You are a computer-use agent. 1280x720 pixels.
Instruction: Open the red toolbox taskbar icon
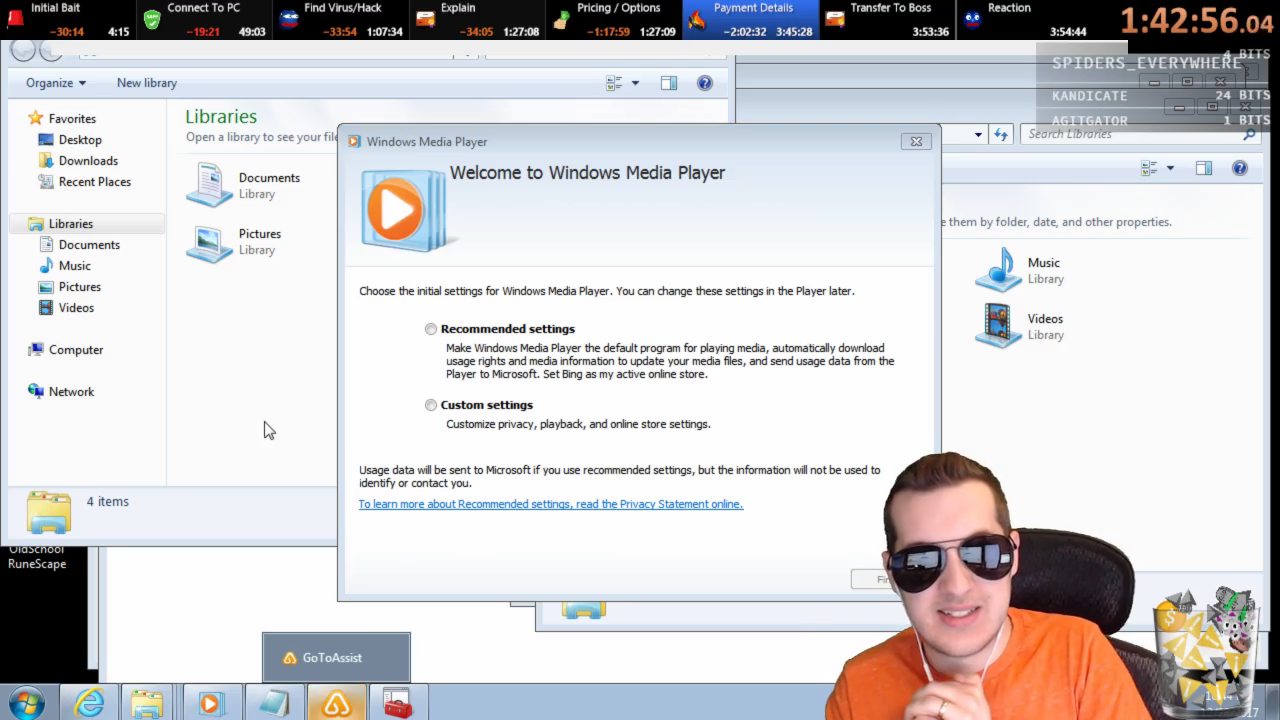(398, 703)
